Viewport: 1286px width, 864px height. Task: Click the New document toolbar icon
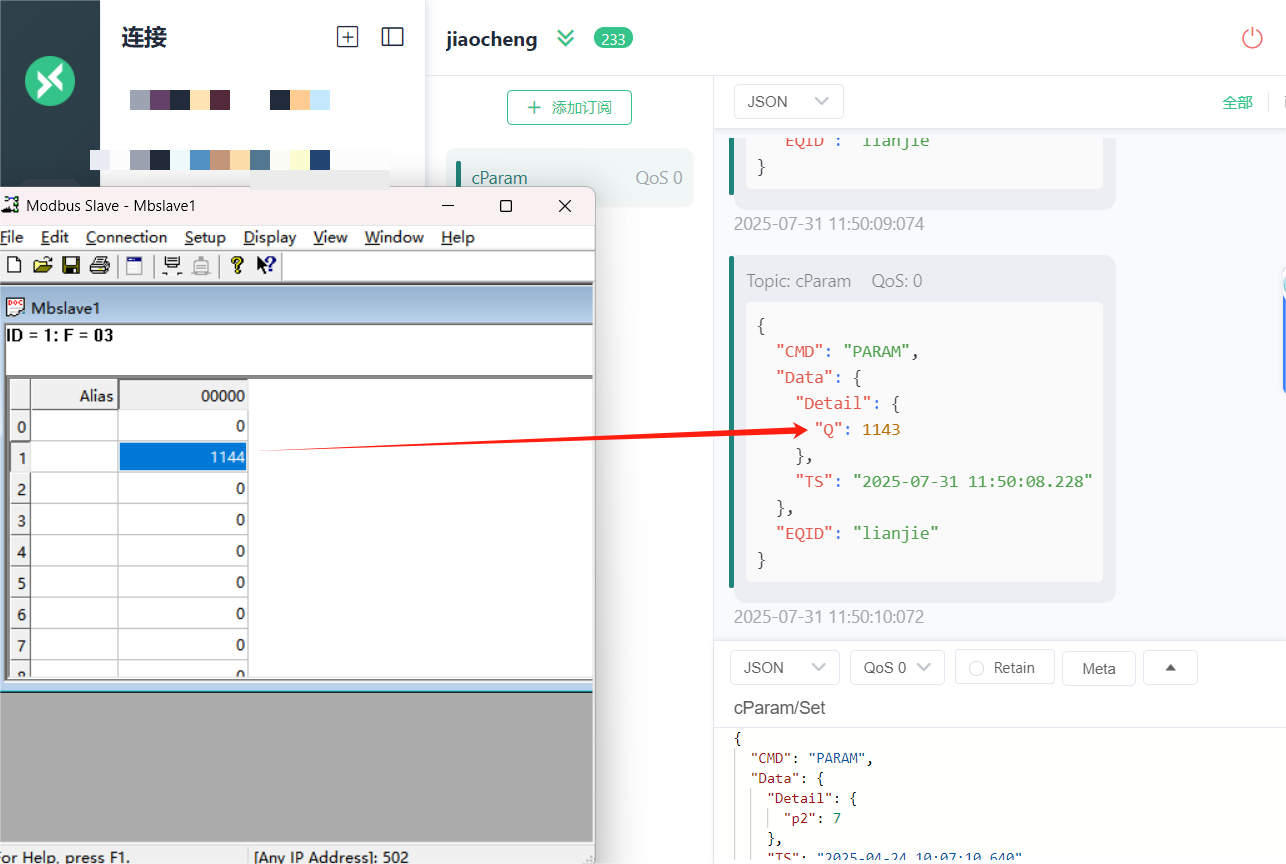(x=14, y=265)
